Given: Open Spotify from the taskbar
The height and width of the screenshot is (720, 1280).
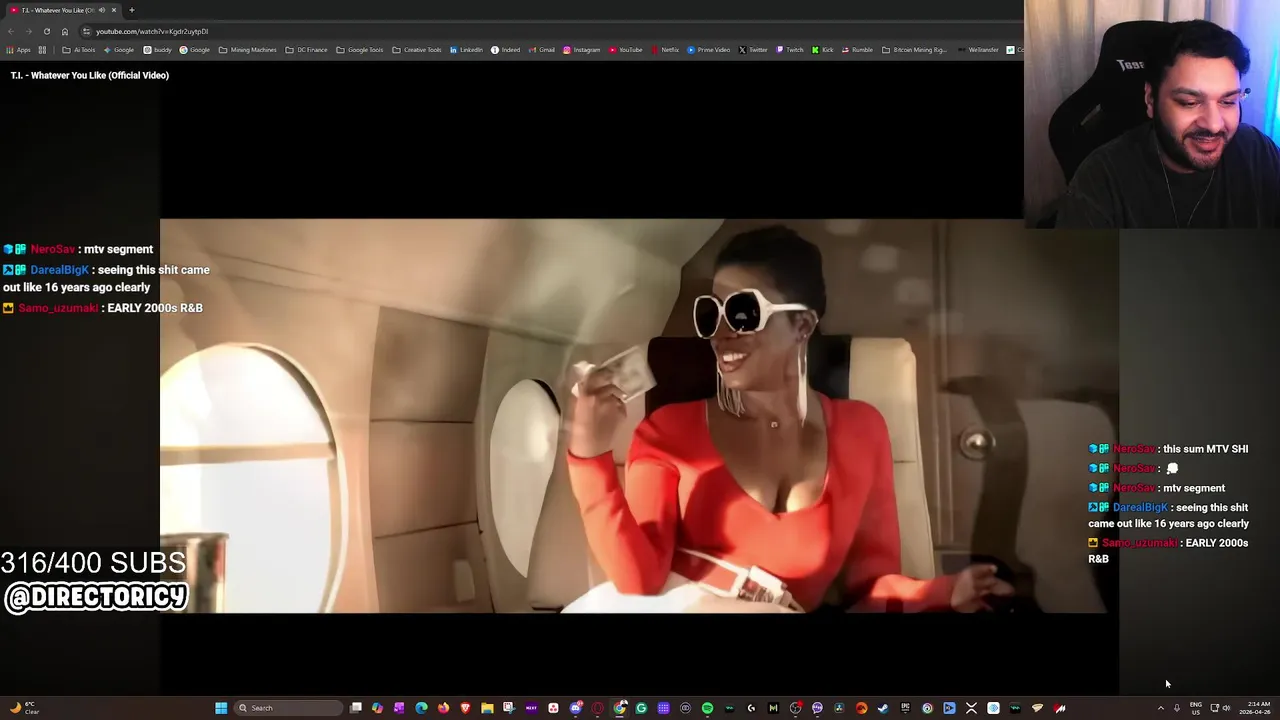Looking at the screenshot, I should [x=707, y=708].
